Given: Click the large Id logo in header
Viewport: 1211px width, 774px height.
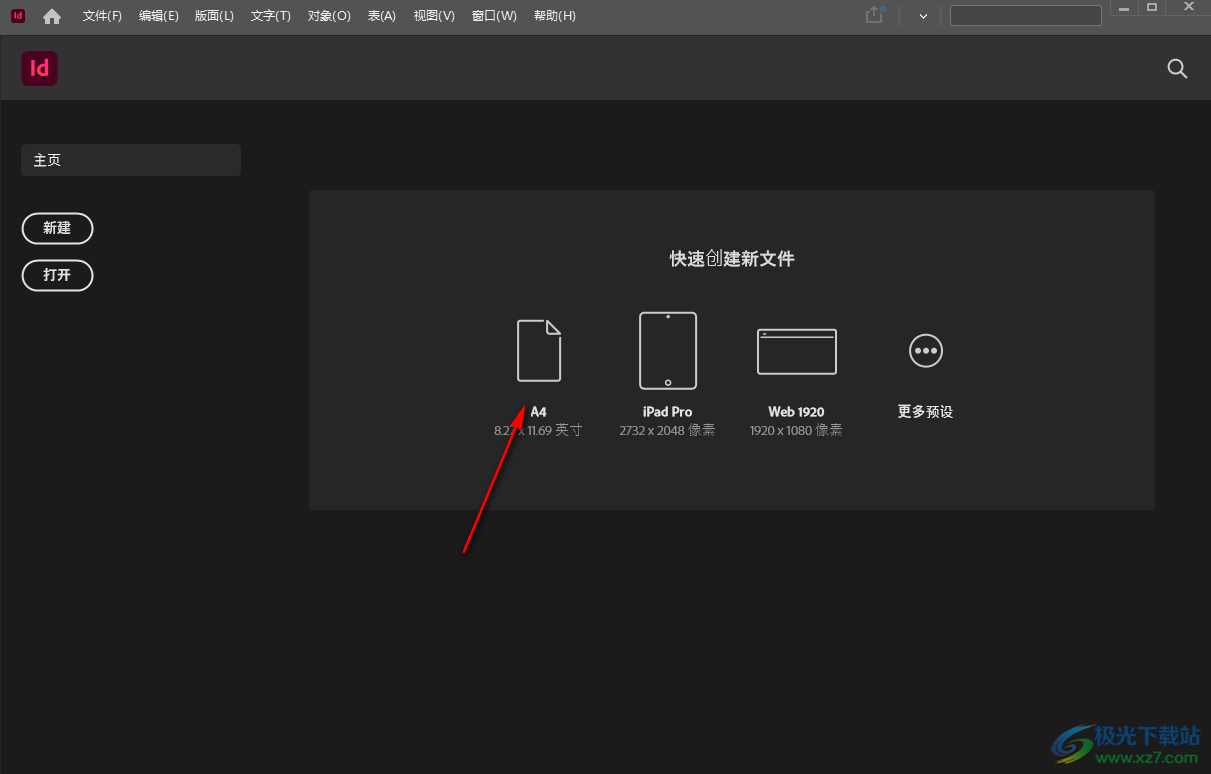Looking at the screenshot, I should pos(40,68).
